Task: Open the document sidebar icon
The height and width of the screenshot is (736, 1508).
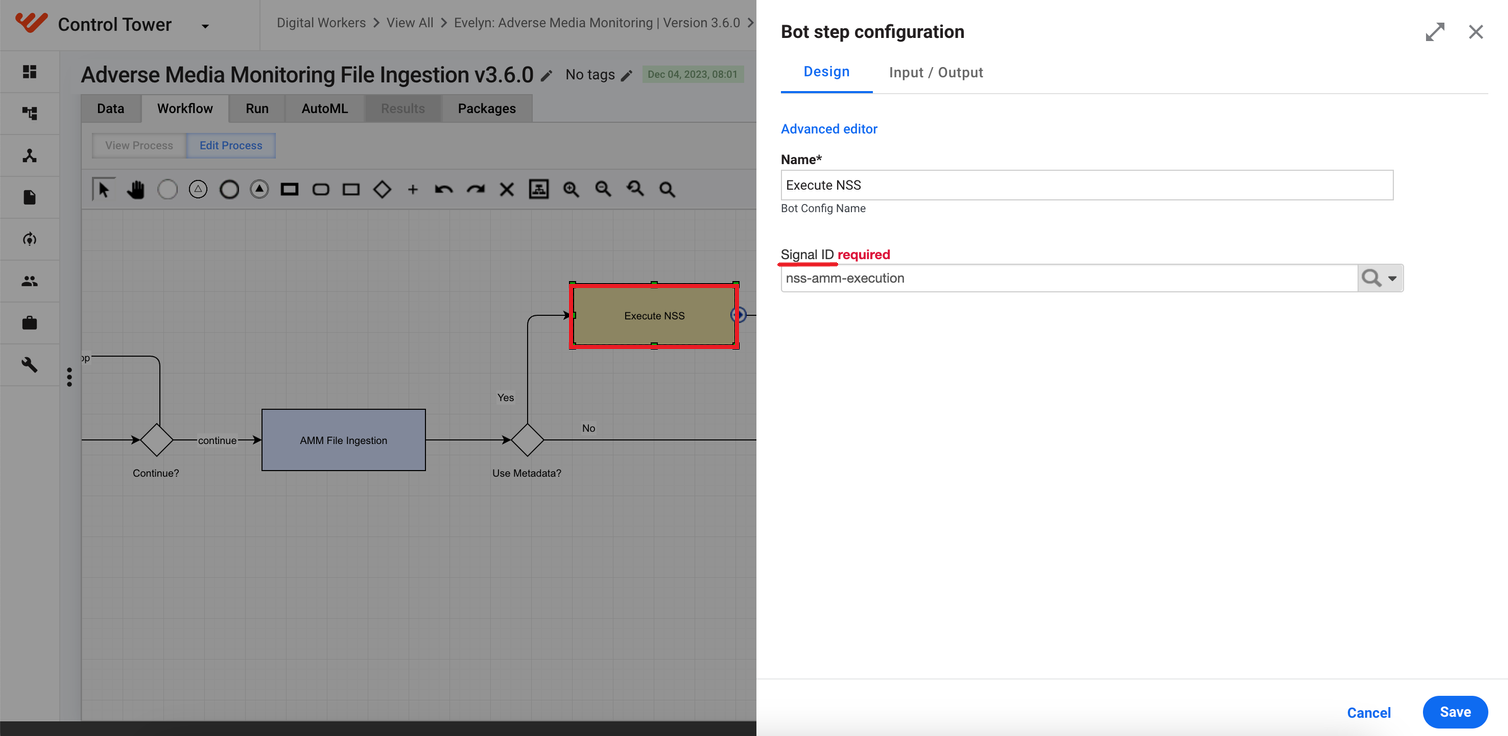Action: (30, 197)
